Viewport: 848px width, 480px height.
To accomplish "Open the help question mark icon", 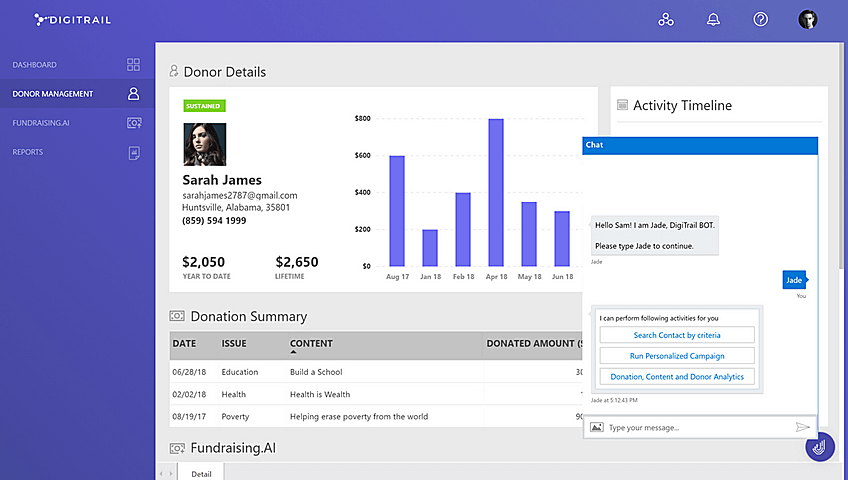I will pyautogui.click(x=760, y=20).
